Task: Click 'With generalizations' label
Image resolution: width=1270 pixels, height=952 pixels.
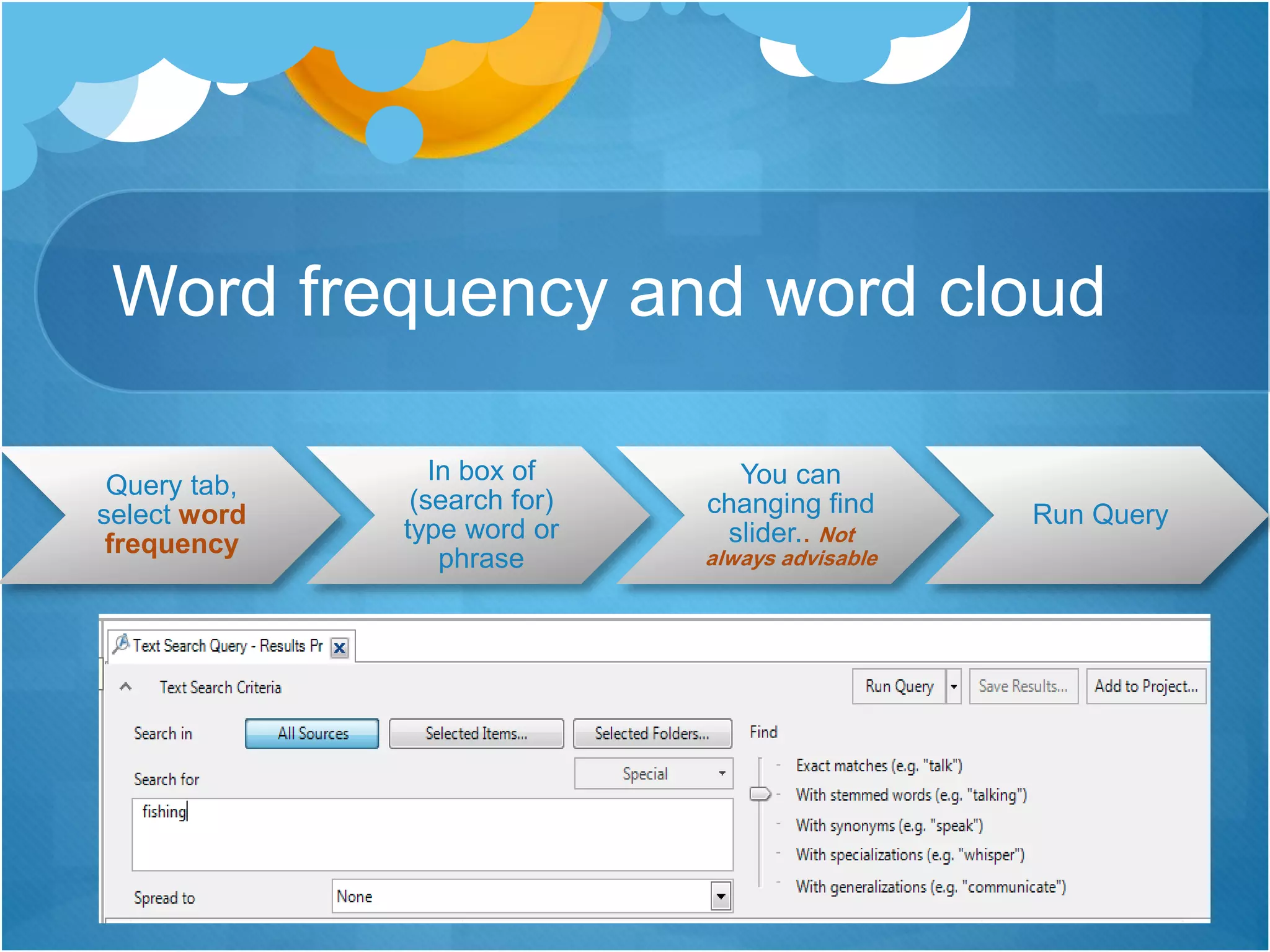Action: (x=931, y=887)
